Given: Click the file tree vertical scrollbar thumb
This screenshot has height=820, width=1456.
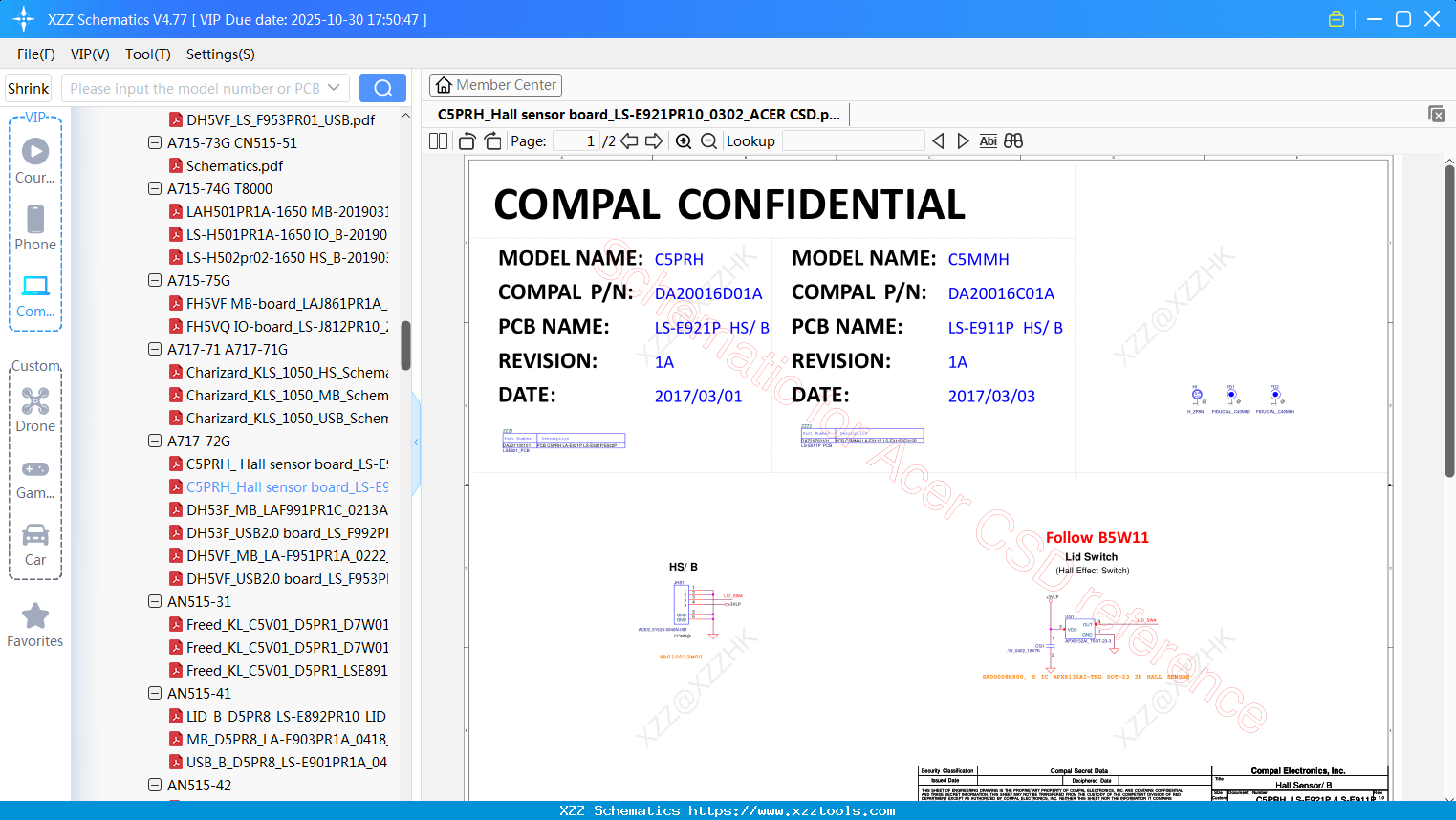Looking at the screenshot, I should [405, 345].
